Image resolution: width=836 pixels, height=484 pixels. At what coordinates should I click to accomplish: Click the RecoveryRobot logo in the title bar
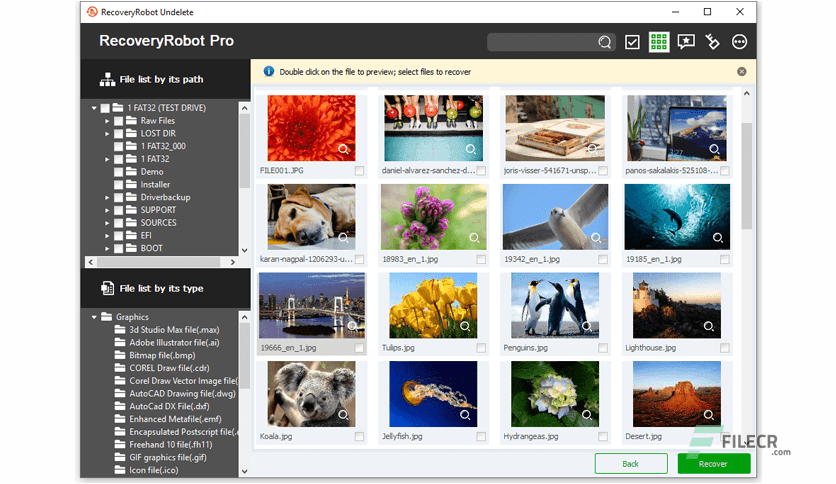point(92,12)
